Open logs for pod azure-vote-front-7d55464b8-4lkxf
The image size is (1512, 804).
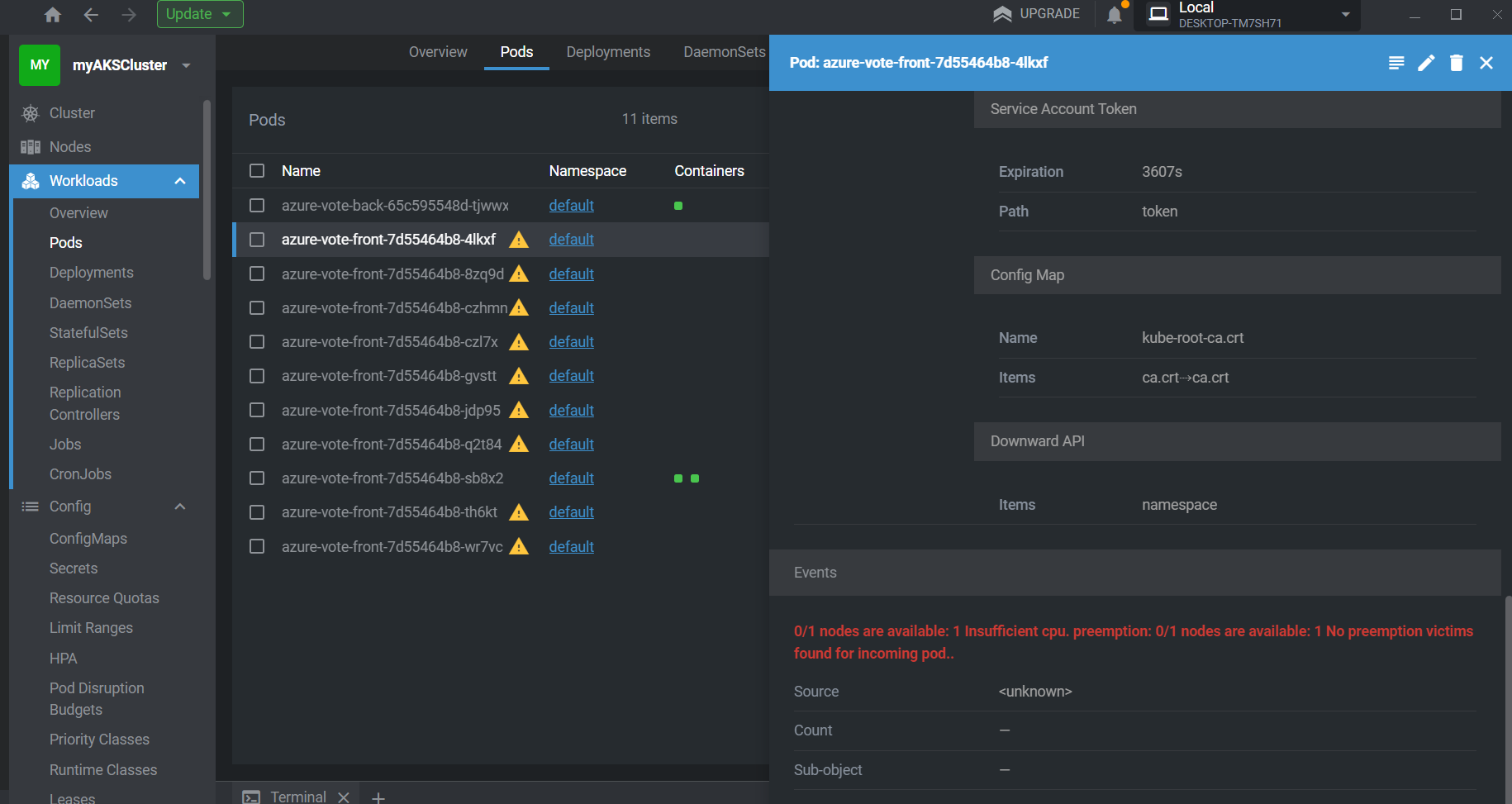pyautogui.click(x=1396, y=63)
